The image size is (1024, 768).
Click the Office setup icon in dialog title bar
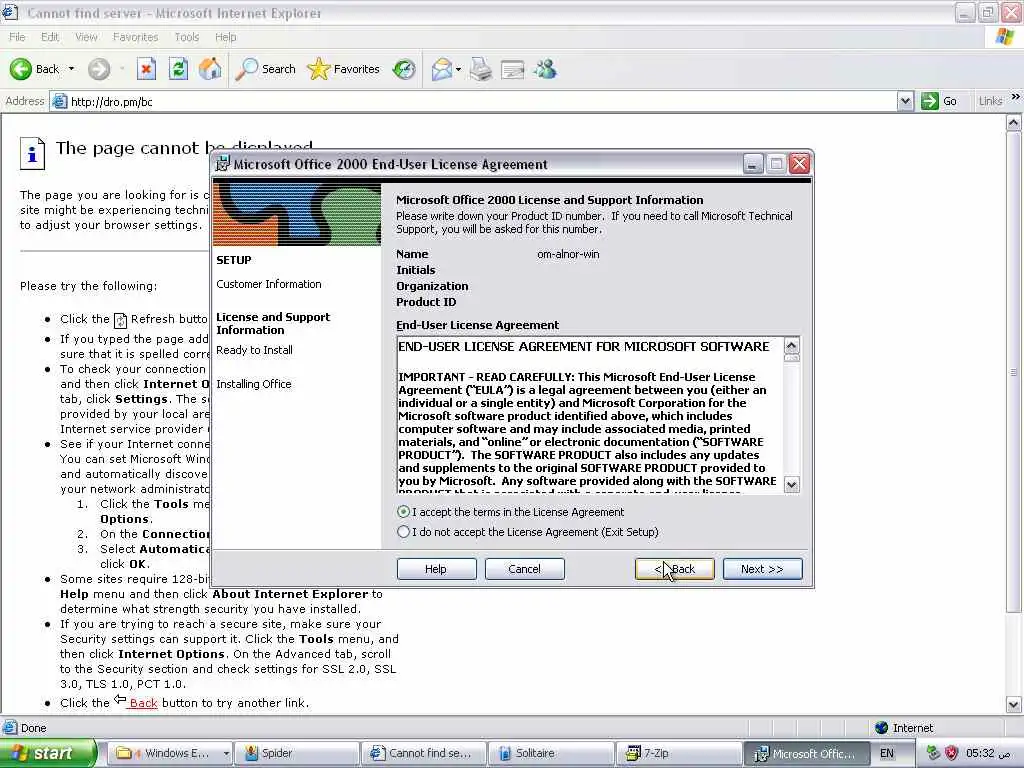(x=223, y=164)
